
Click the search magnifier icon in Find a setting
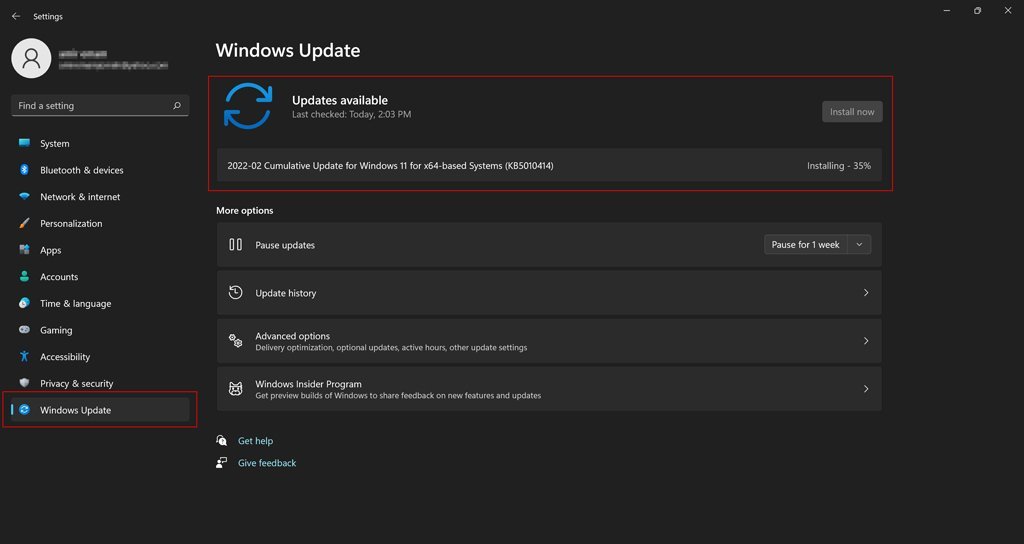[x=176, y=105]
